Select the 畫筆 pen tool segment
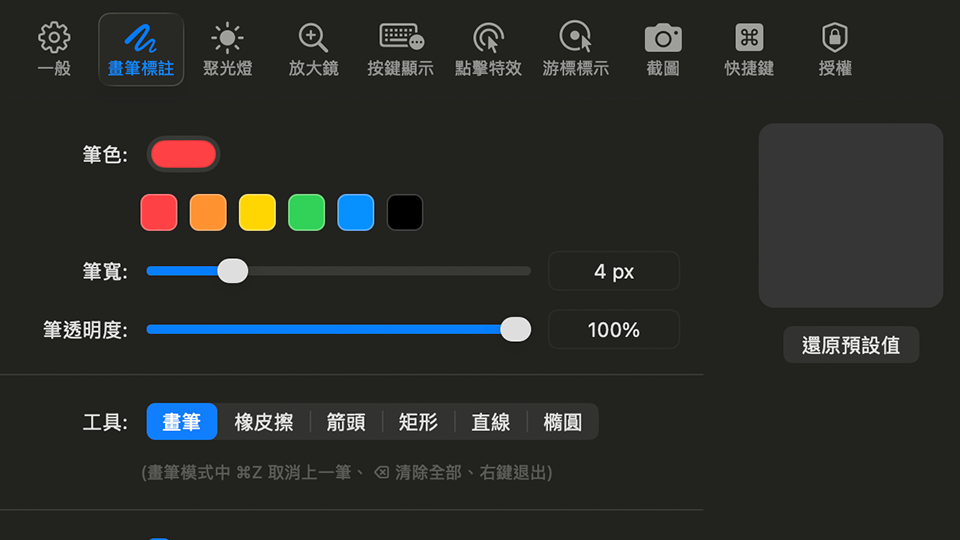This screenshot has height=540, width=960. point(182,422)
